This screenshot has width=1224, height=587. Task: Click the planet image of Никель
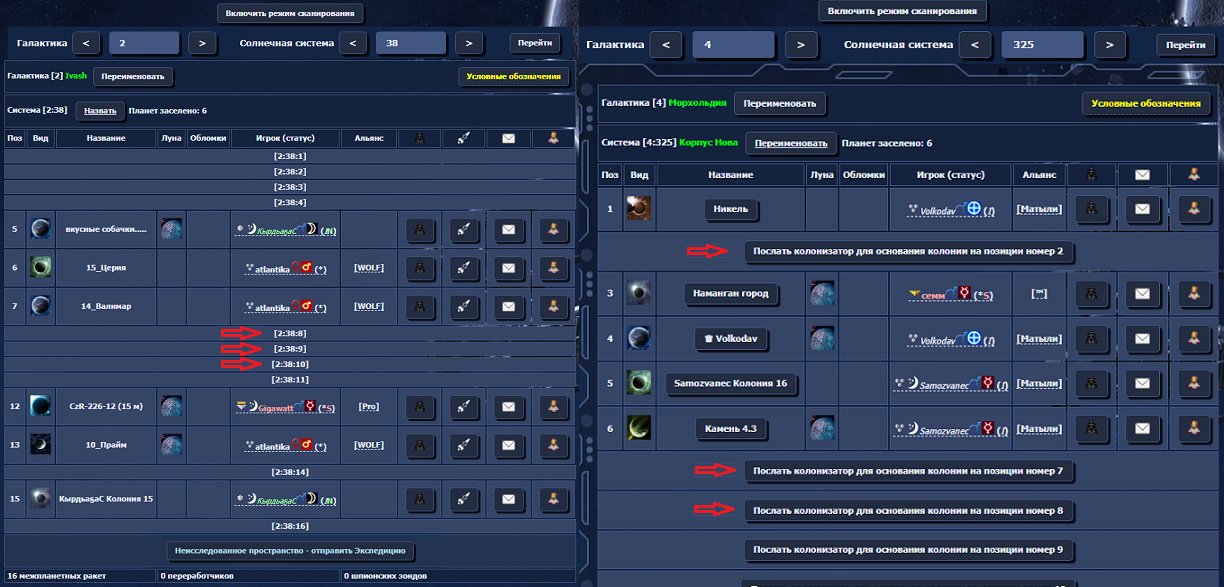(639, 209)
